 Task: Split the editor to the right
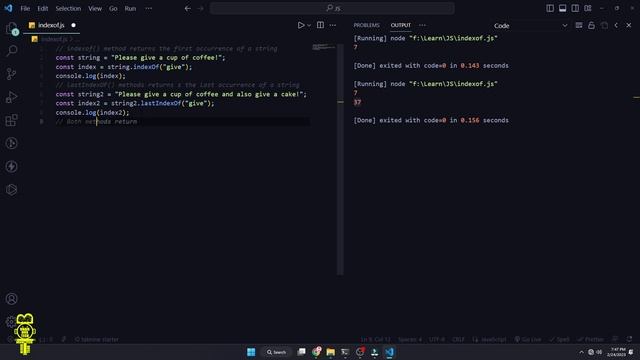pos(320,25)
